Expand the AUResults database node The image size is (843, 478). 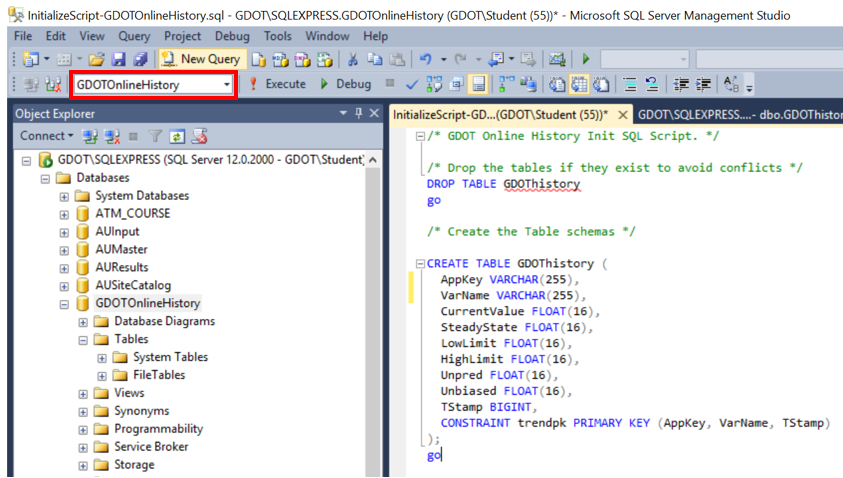pyautogui.click(x=64, y=268)
